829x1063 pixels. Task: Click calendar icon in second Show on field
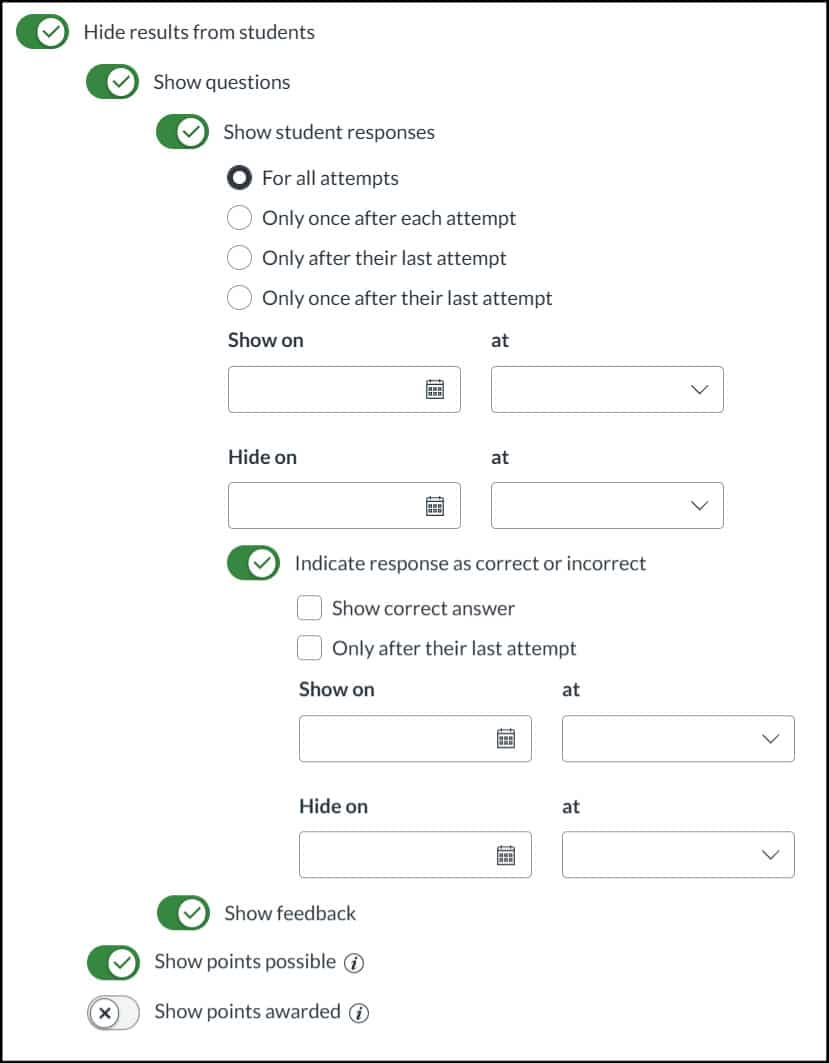click(506, 739)
